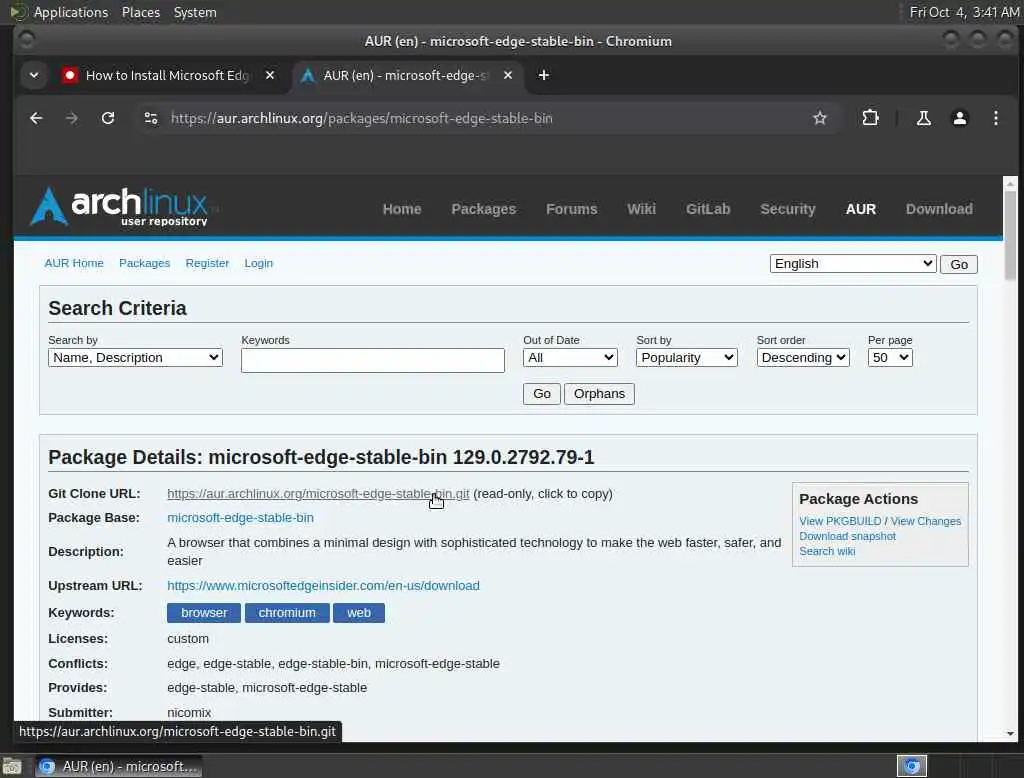Expand the Search by dropdown
The width and height of the screenshot is (1024, 778).
(x=135, y=357)
